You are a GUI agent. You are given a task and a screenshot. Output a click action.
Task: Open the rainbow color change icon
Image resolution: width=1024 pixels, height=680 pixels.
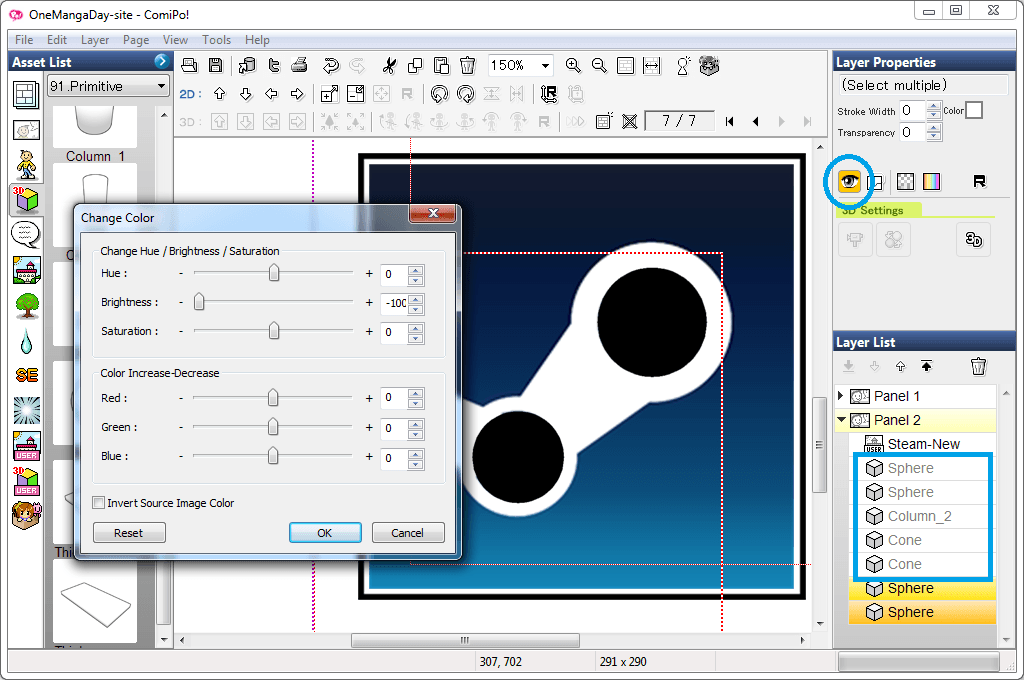tap(932, 182)
